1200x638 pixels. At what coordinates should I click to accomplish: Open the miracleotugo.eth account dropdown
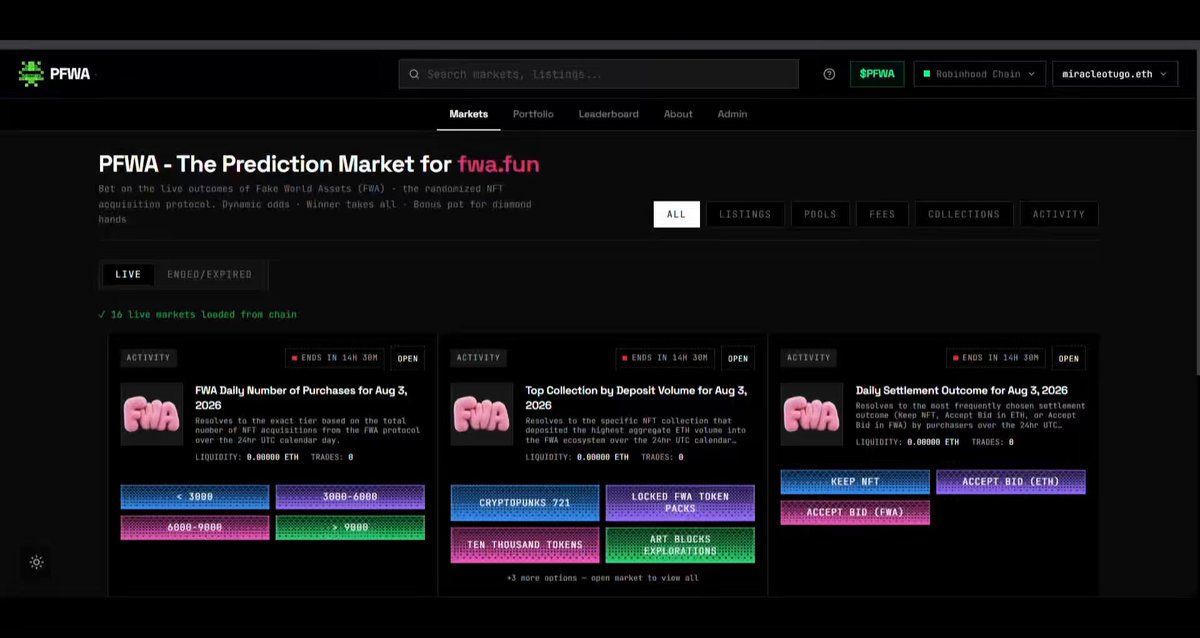coord(1115,74)
